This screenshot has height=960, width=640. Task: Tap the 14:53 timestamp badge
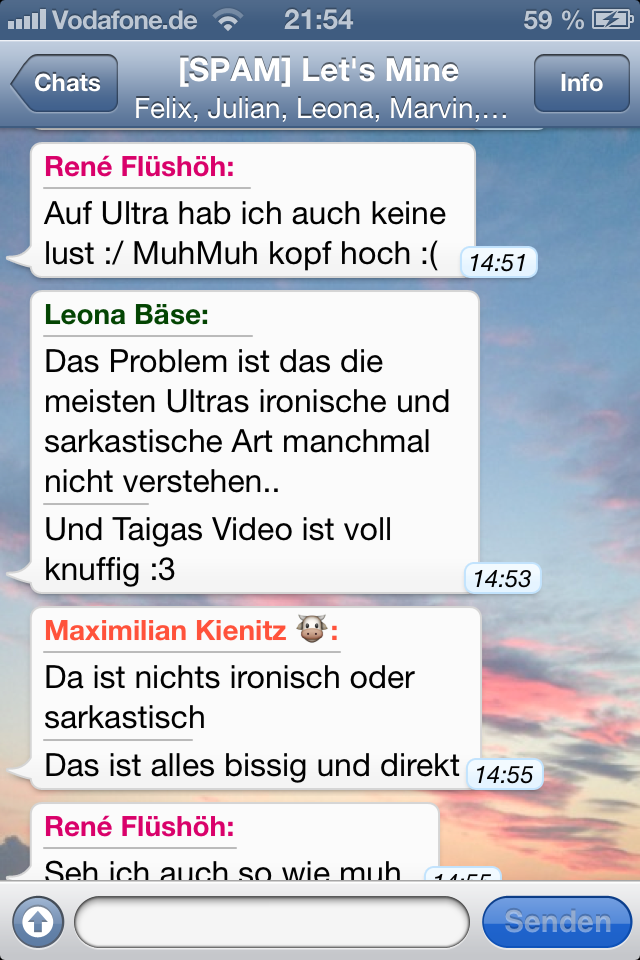502,579
